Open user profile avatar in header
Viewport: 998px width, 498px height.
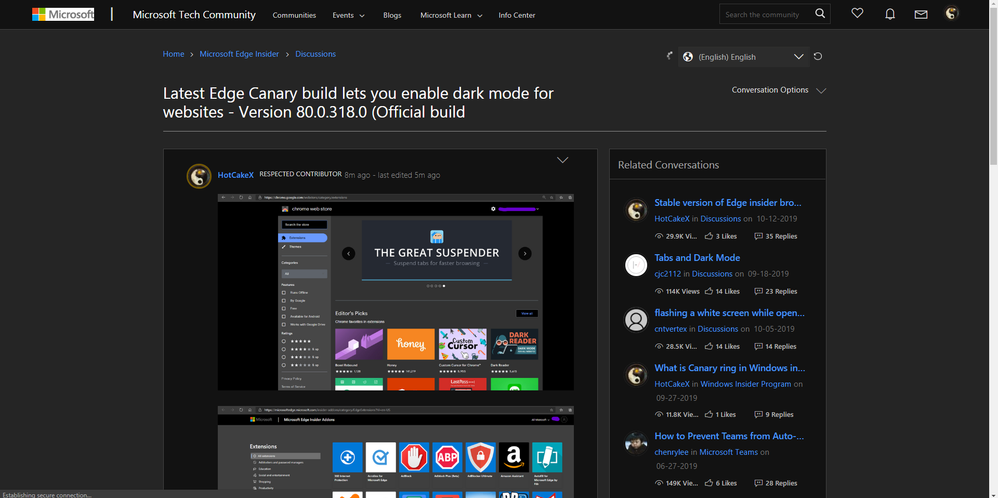pos(952,13)
